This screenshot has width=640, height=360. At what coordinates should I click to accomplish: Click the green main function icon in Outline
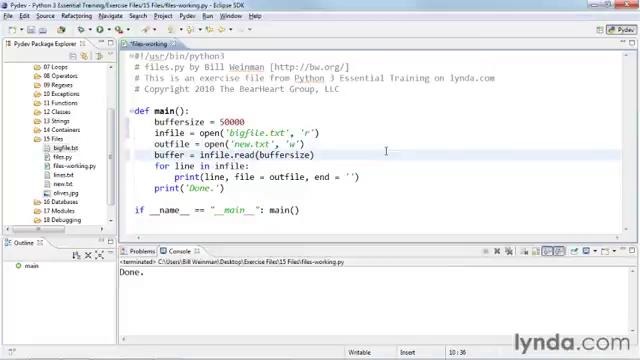(18, 266)
